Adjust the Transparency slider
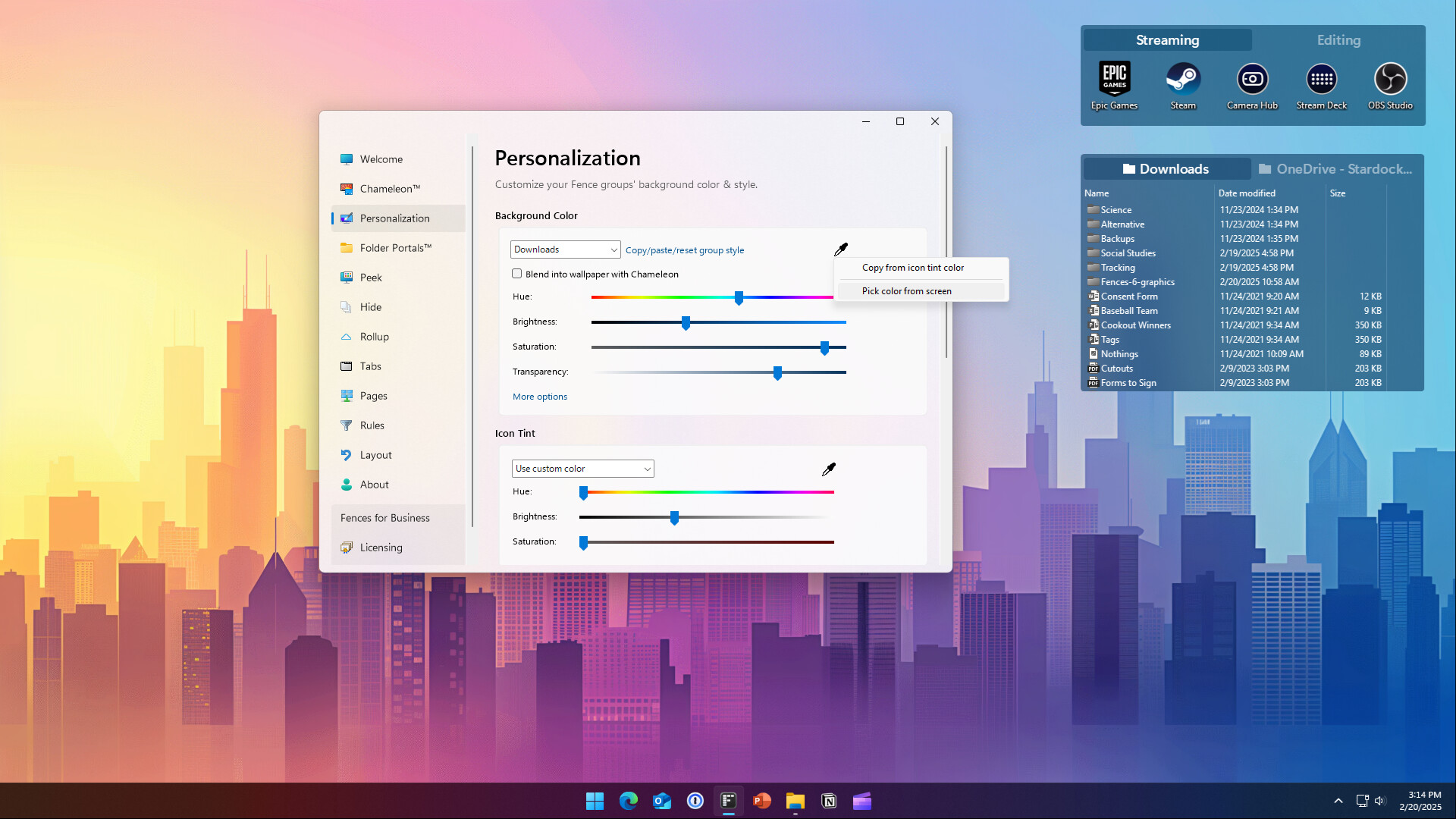Screen dimensions: 1456x819 click(x=777, y=373)
